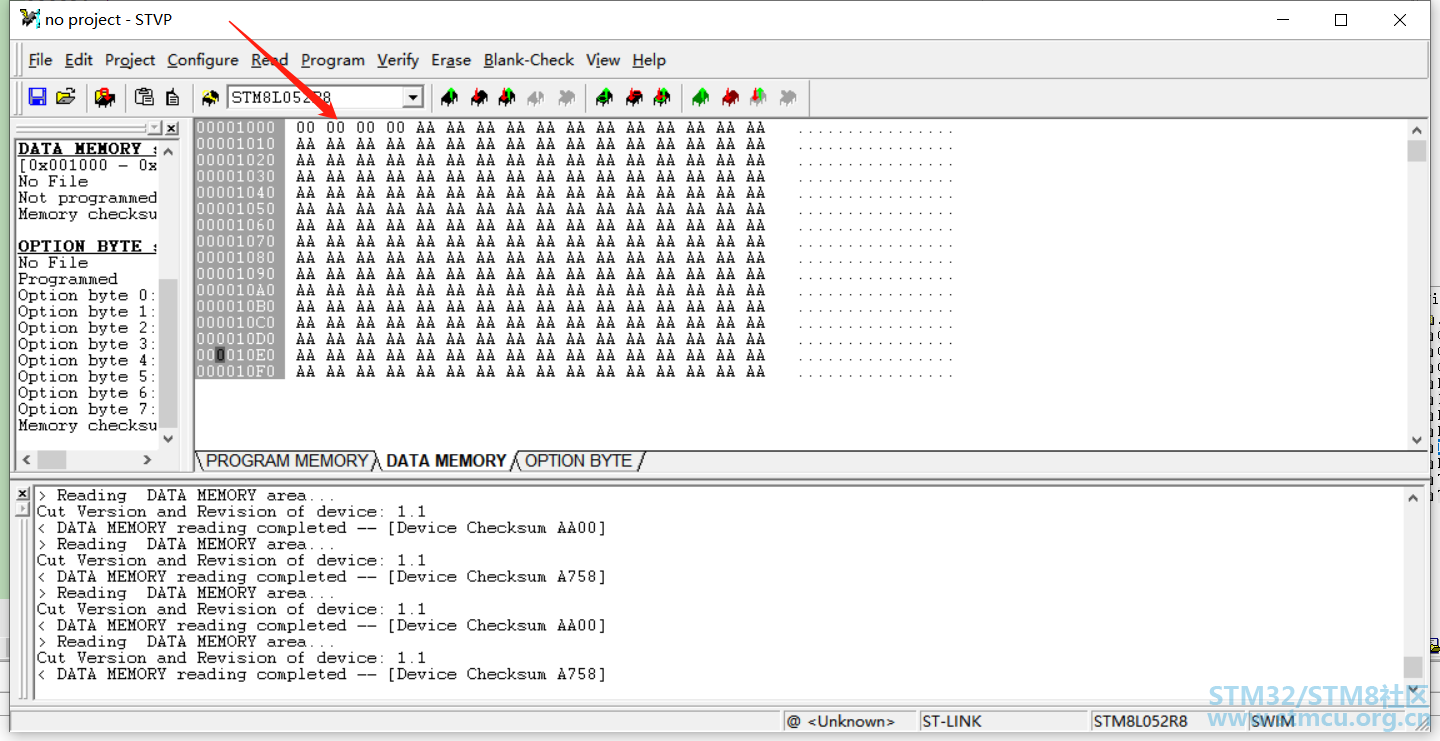Switch to the OPTION BYTE tab
Screen dimensions: 1440x741
click(578, 461)
